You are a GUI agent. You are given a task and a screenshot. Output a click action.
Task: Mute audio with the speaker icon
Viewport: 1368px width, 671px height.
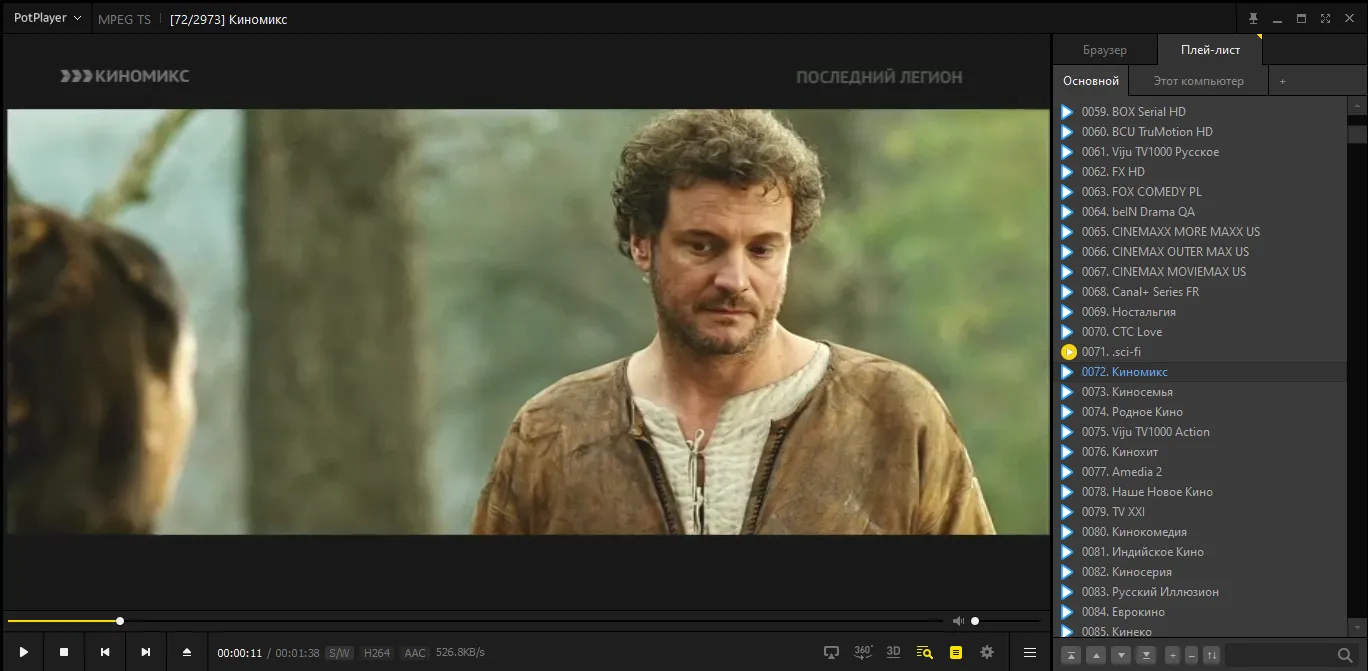[958, 621]
